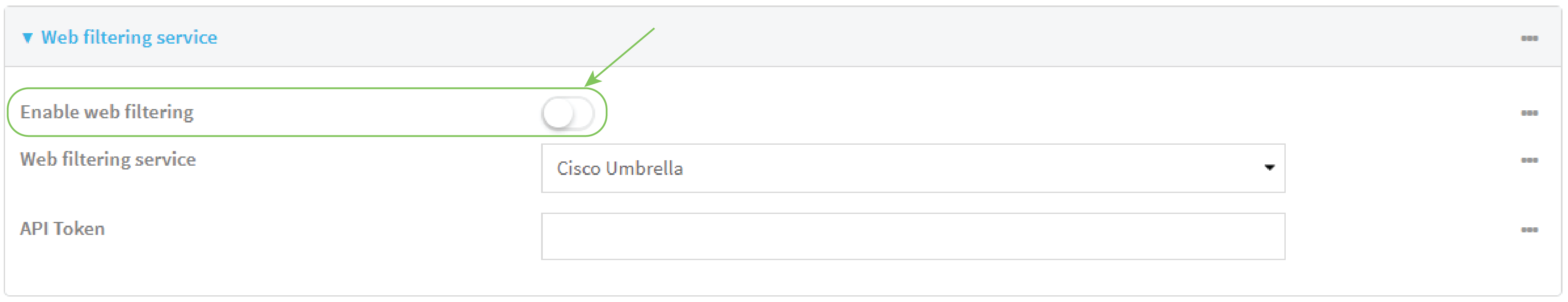This screenshot has height=302, width=1568.
Task: Click the white knob of the filtering toggle
Action: [x=558, y=114]
